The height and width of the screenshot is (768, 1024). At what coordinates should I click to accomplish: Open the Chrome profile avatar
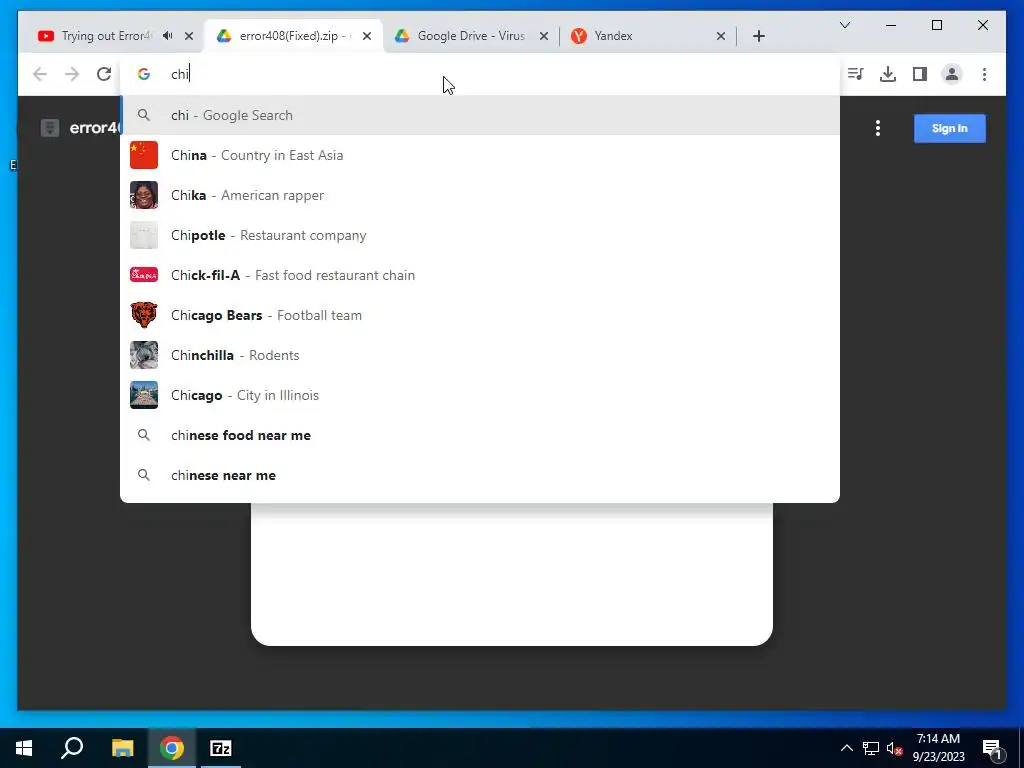pos(952,74)
